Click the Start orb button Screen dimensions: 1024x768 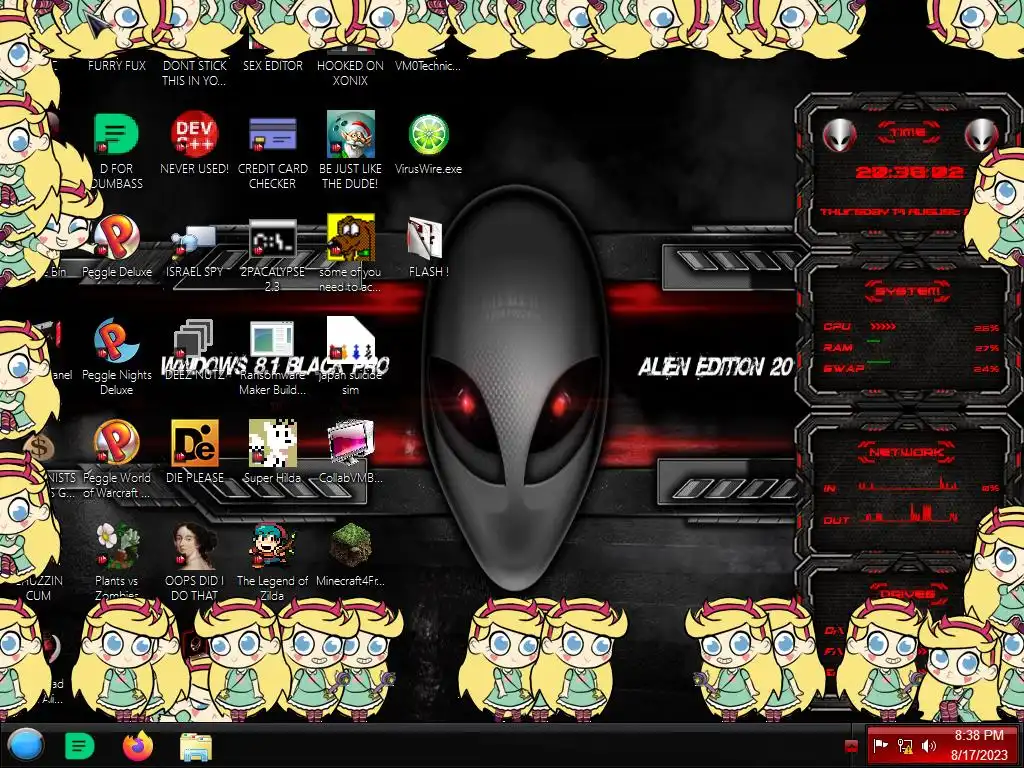click(26, 746)
